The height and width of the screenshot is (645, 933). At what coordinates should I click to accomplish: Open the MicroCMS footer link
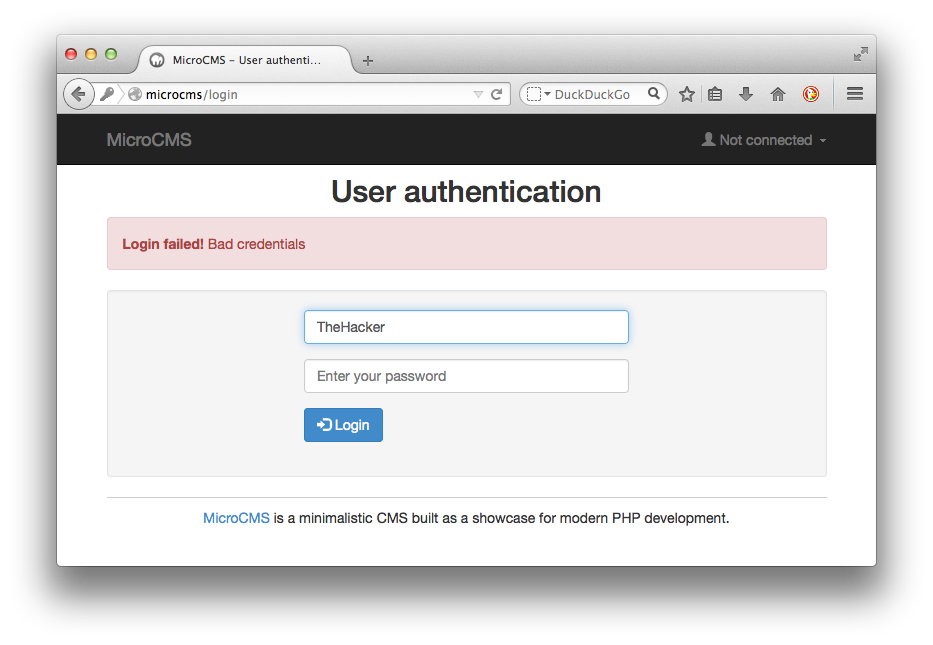click(236, 518)
